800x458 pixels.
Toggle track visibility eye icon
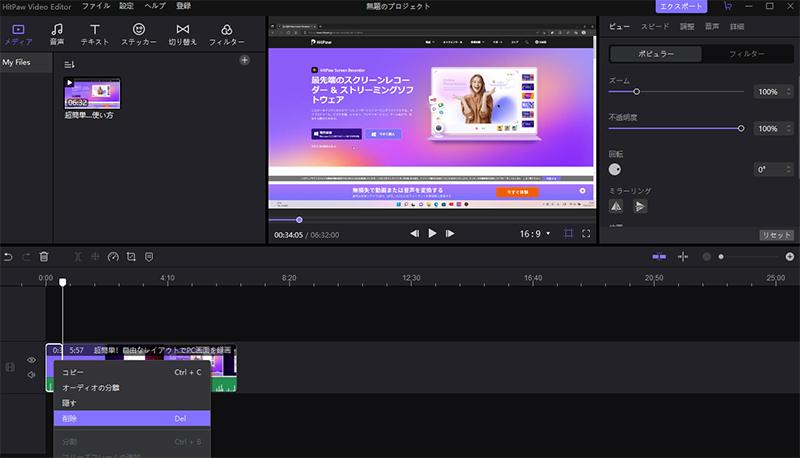pos(31,360)
